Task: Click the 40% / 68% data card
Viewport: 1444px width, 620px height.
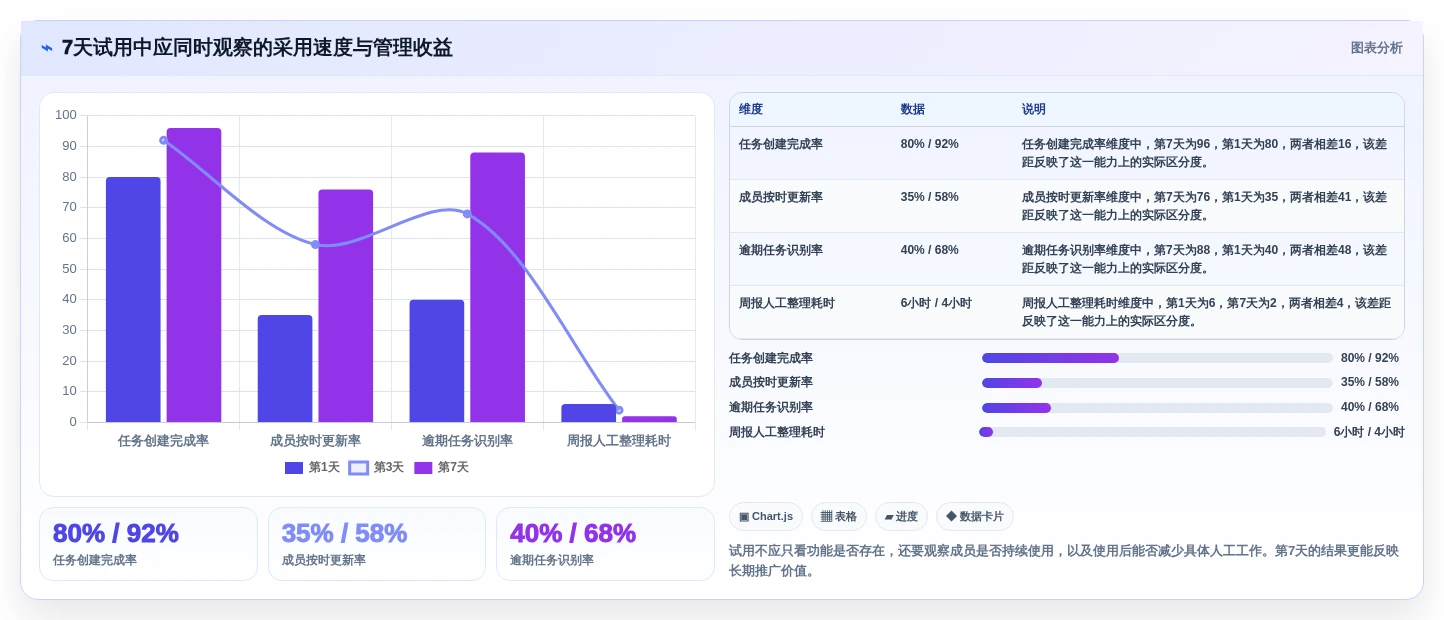Action: pos(605,544)
